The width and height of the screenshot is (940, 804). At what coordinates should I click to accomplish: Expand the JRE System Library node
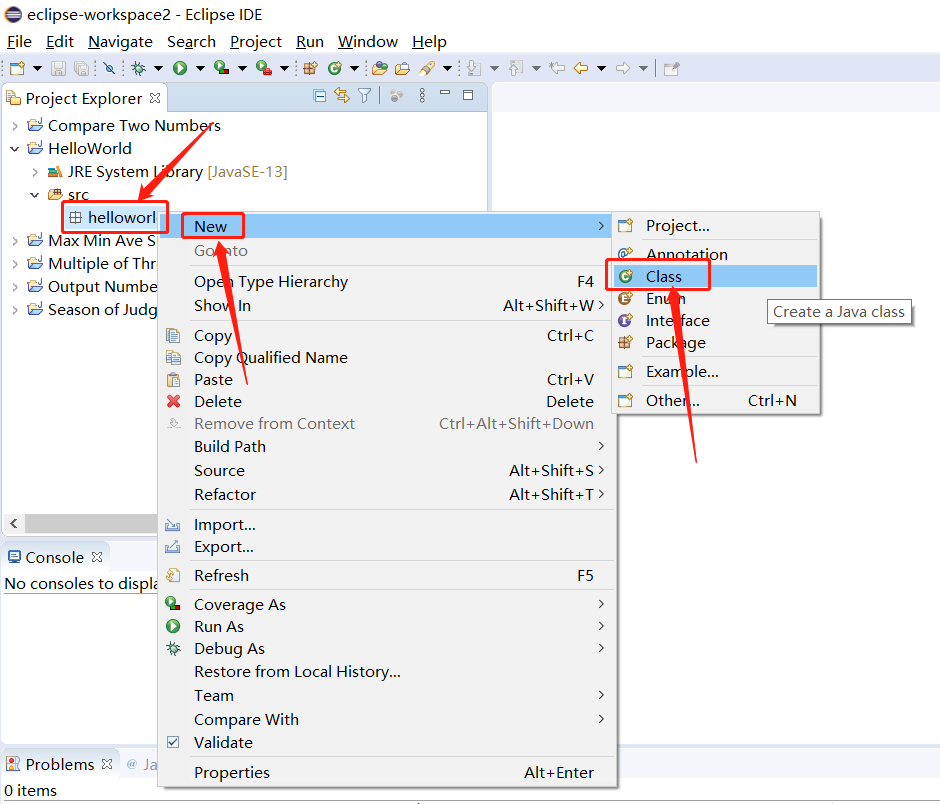tap(35, 172)
